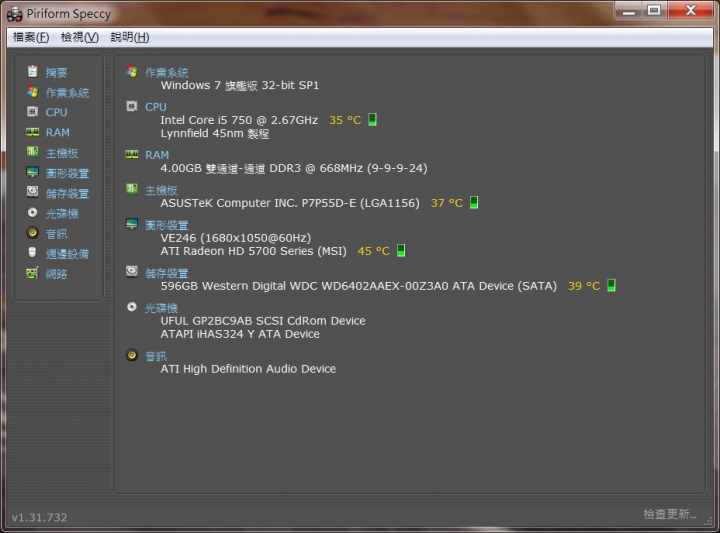Click the disc icon beside 光碟機 heading
Viewport: 720px width, 533px height.
coord(132,307)
